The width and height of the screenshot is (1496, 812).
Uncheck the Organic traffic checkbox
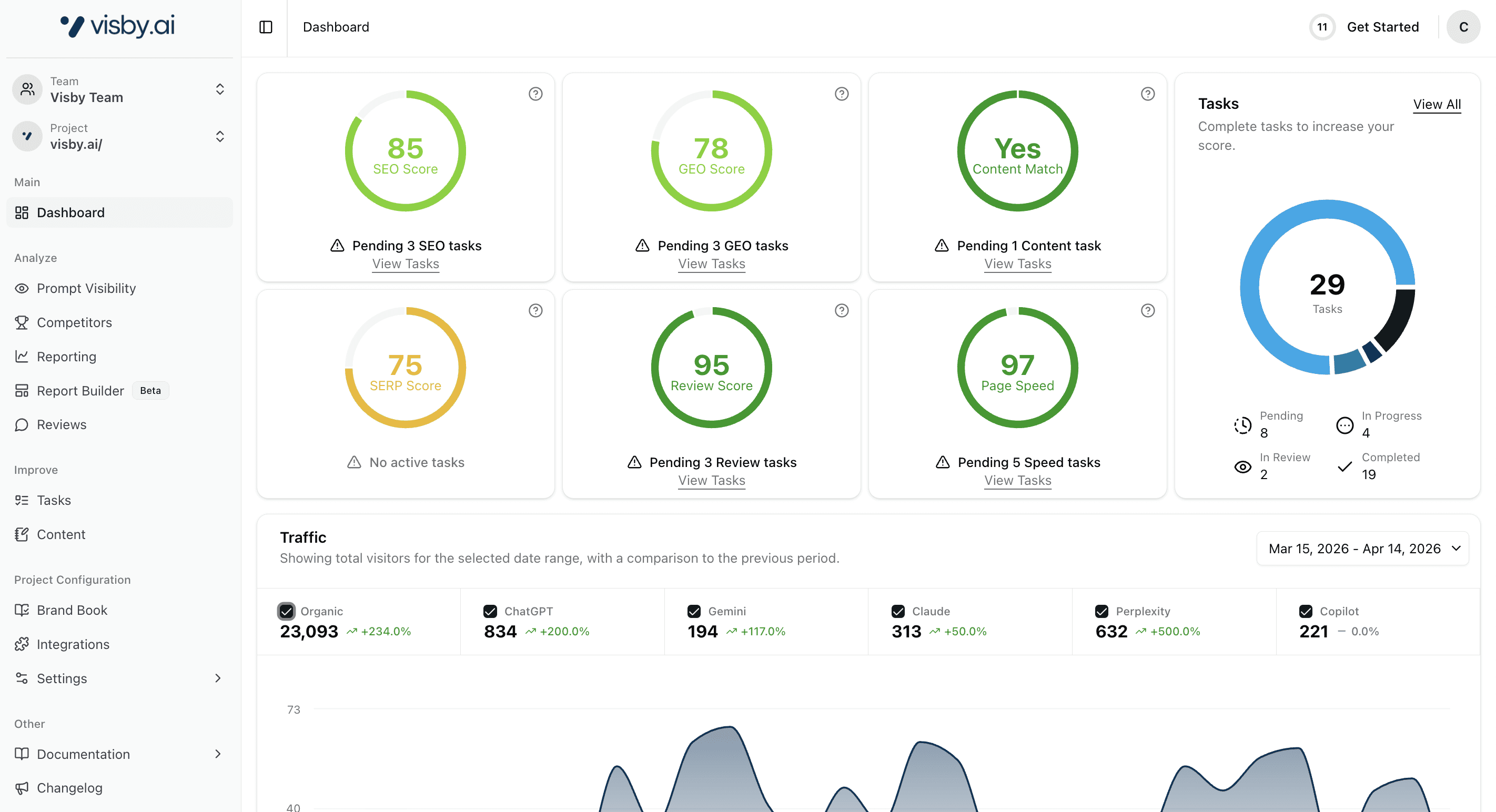point(286,611)
